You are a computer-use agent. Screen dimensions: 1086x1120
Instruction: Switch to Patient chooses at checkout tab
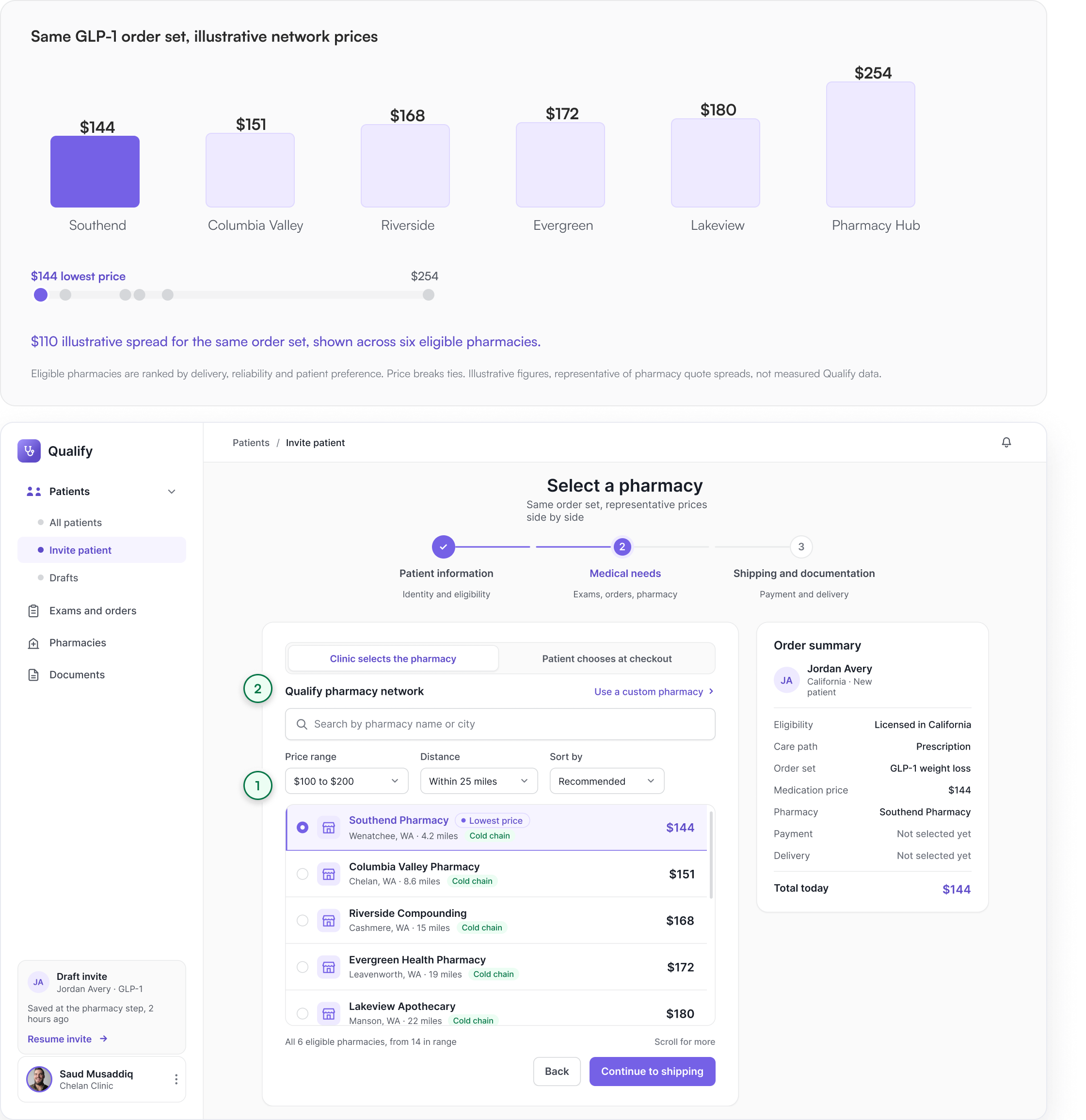607,659
